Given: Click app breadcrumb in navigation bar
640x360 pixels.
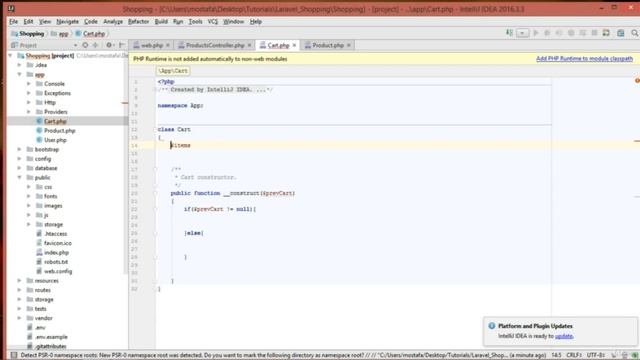Looking at the screenshot, I should pyautogui.click(x=60, y=33).
